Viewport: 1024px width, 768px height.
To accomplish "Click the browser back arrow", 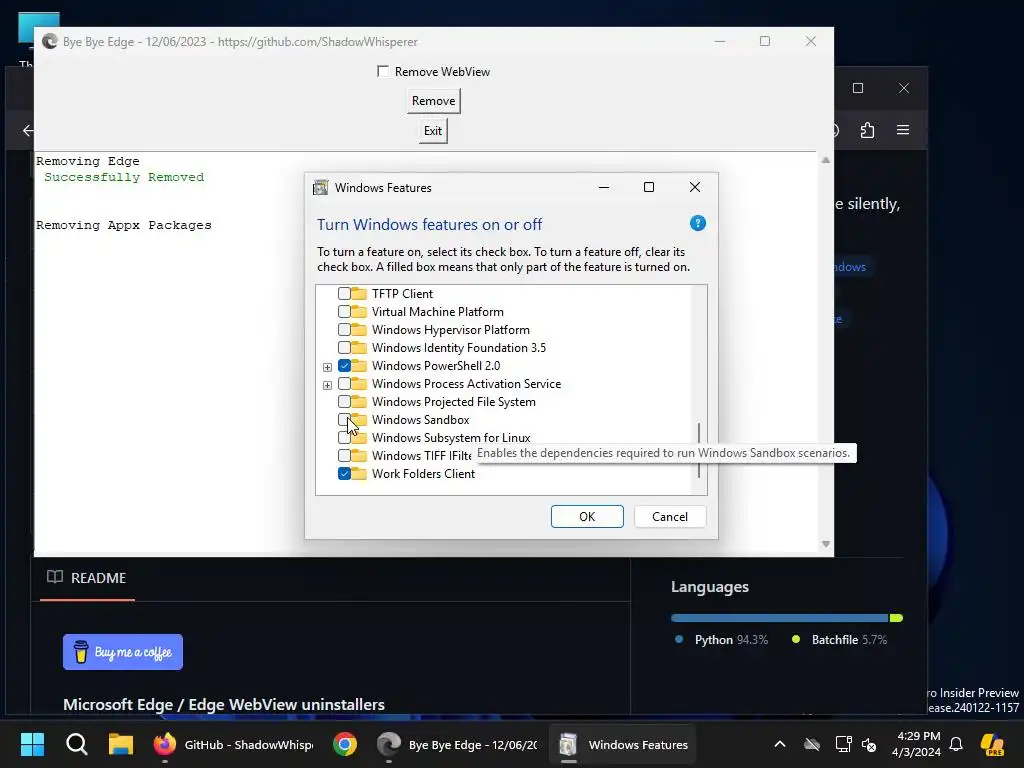I will [27, 131].
